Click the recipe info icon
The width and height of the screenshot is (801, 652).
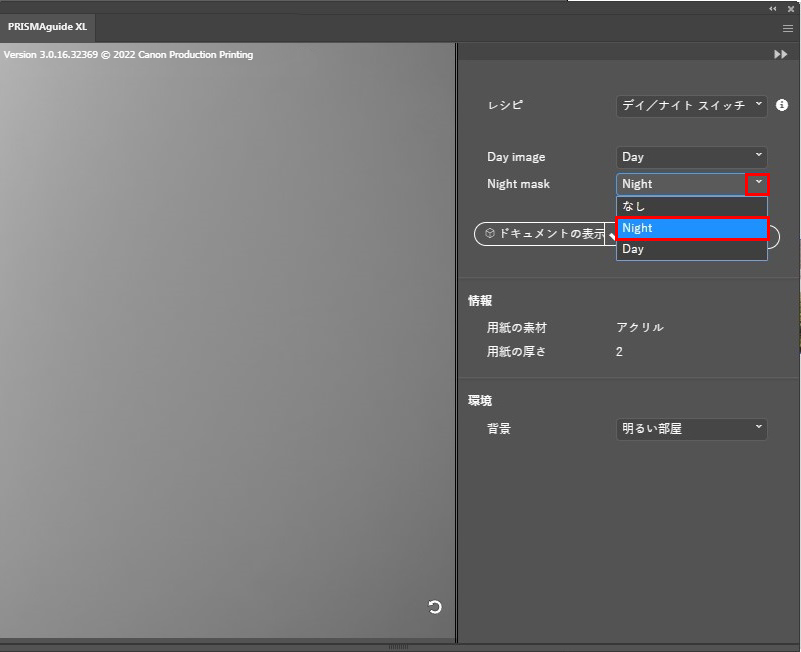tap(782, 105)
